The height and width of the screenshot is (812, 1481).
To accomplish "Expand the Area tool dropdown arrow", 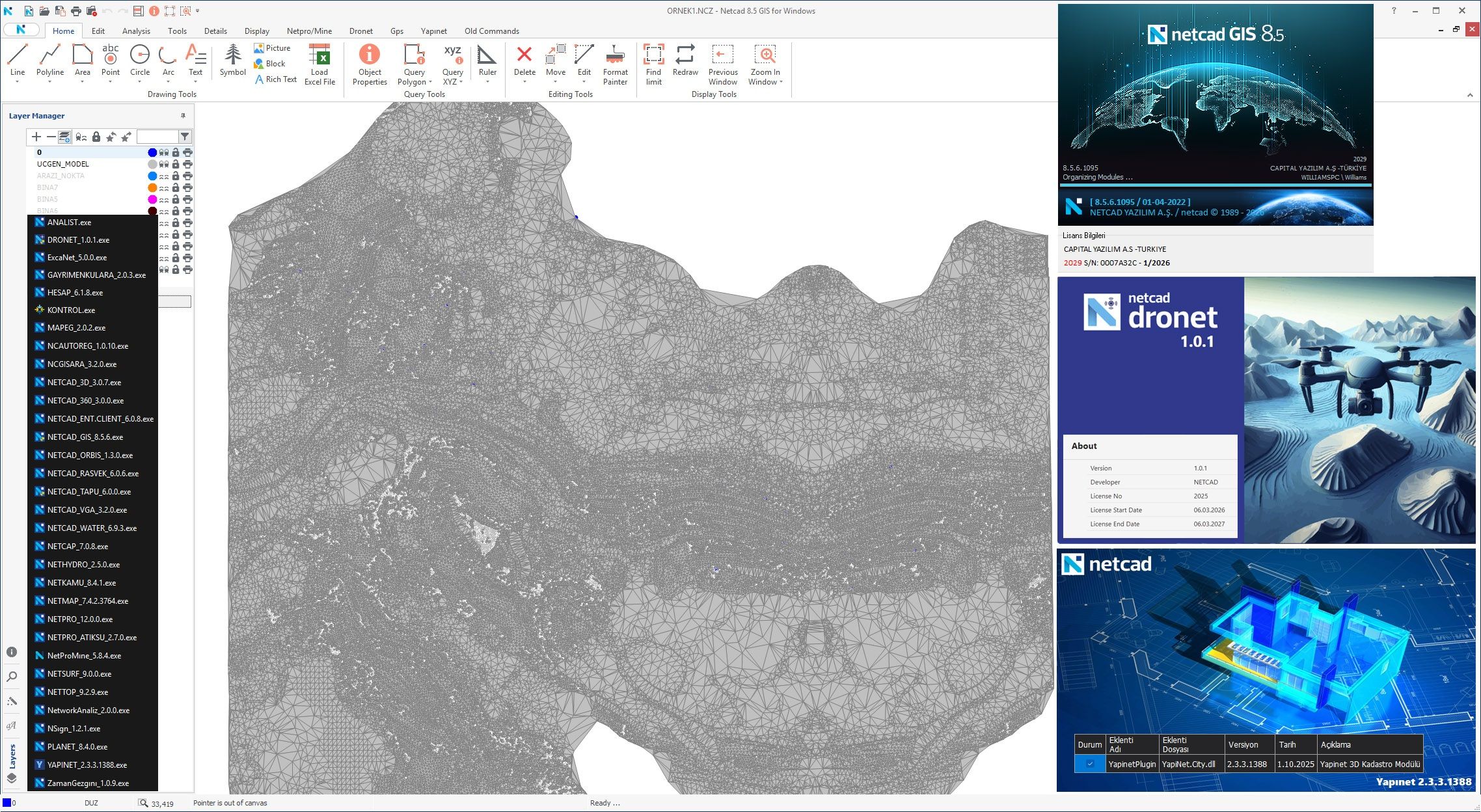I will (83, 82).
